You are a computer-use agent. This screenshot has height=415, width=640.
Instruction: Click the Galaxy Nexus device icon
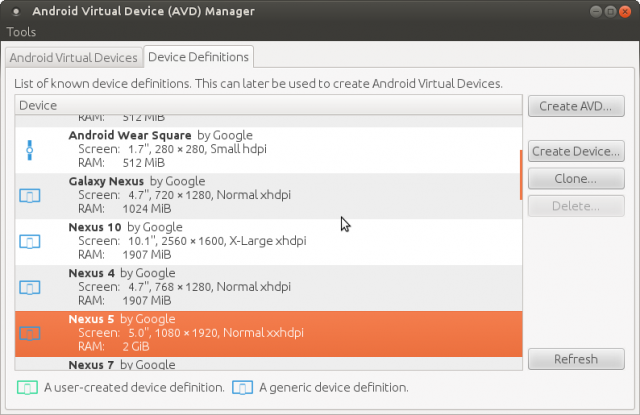point(30,196)
